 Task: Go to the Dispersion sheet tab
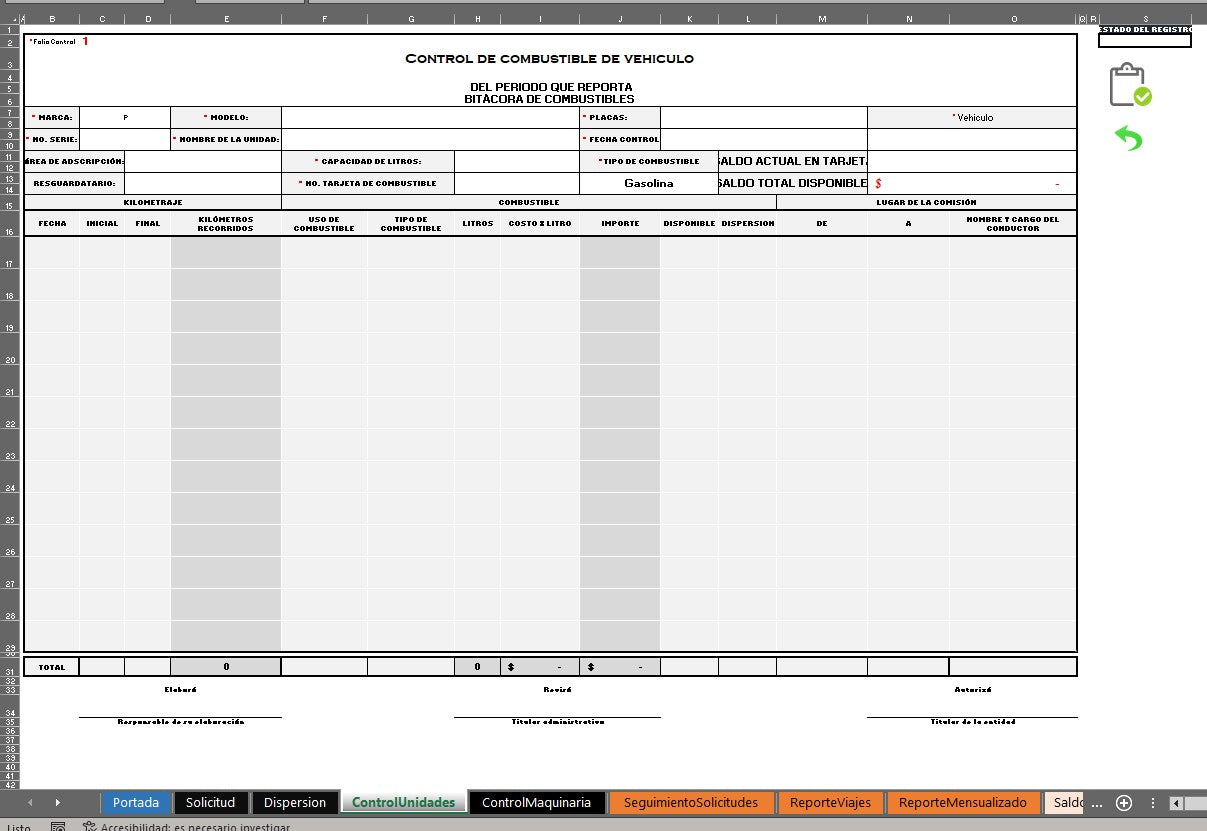(295, 802)
